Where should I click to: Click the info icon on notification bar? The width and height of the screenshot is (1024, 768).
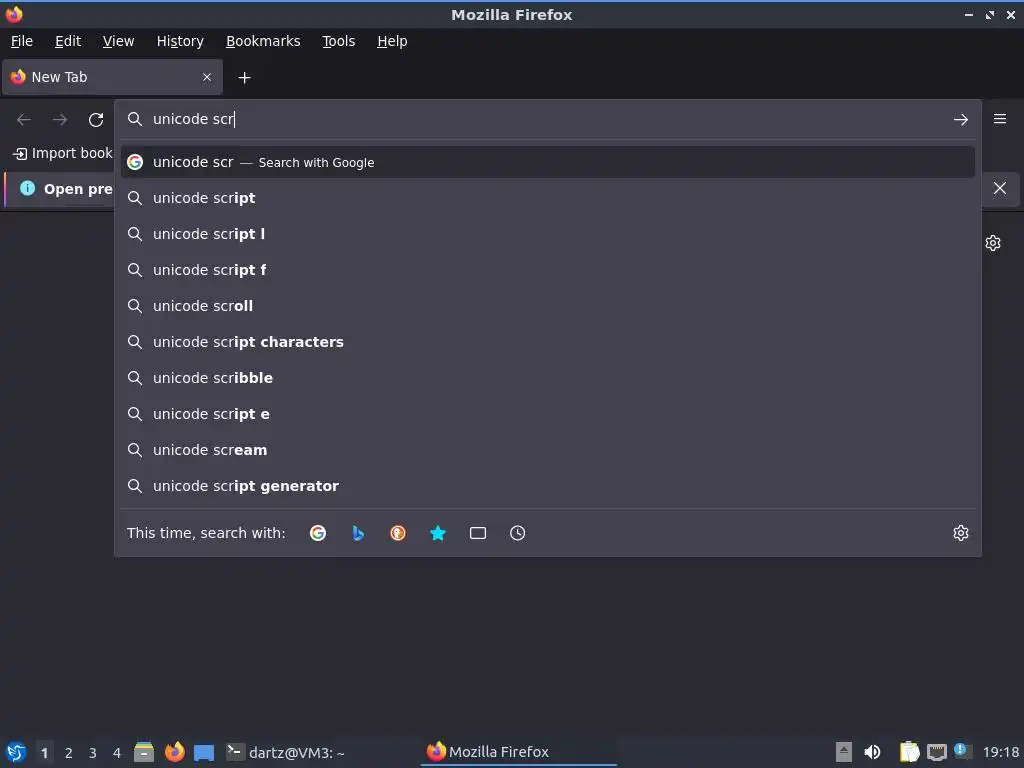click(x=27, y=188)
